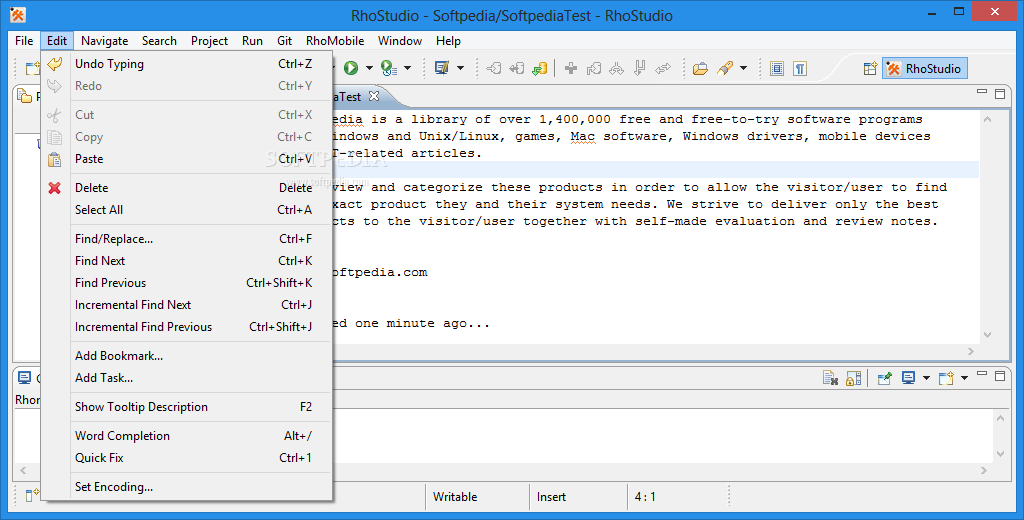Open the RhoMobile menu

tap(335, 41)
